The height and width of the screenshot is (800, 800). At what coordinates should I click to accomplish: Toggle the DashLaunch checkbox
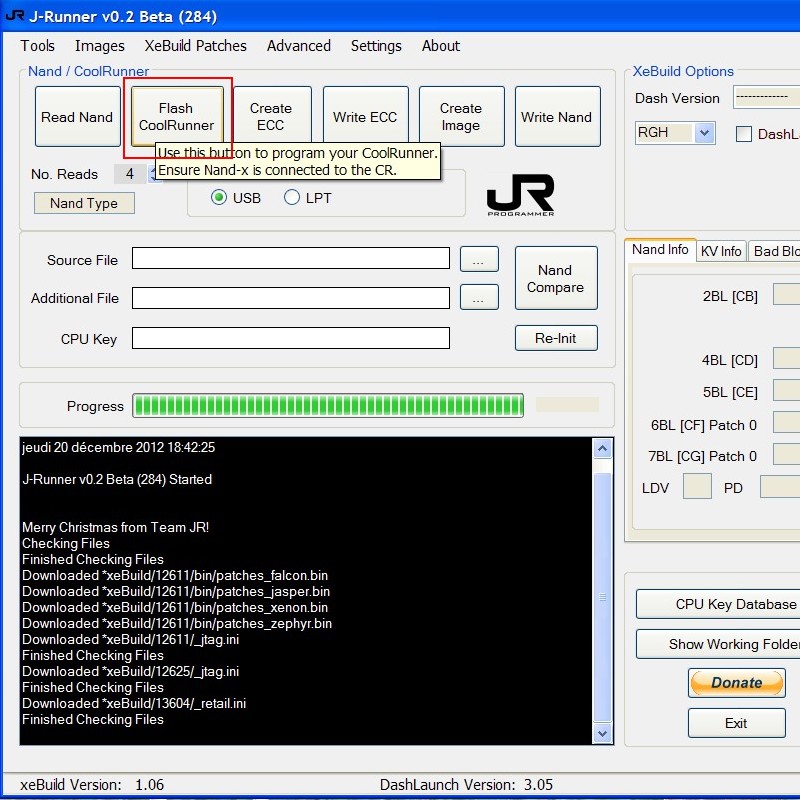[x=743, y=134]
